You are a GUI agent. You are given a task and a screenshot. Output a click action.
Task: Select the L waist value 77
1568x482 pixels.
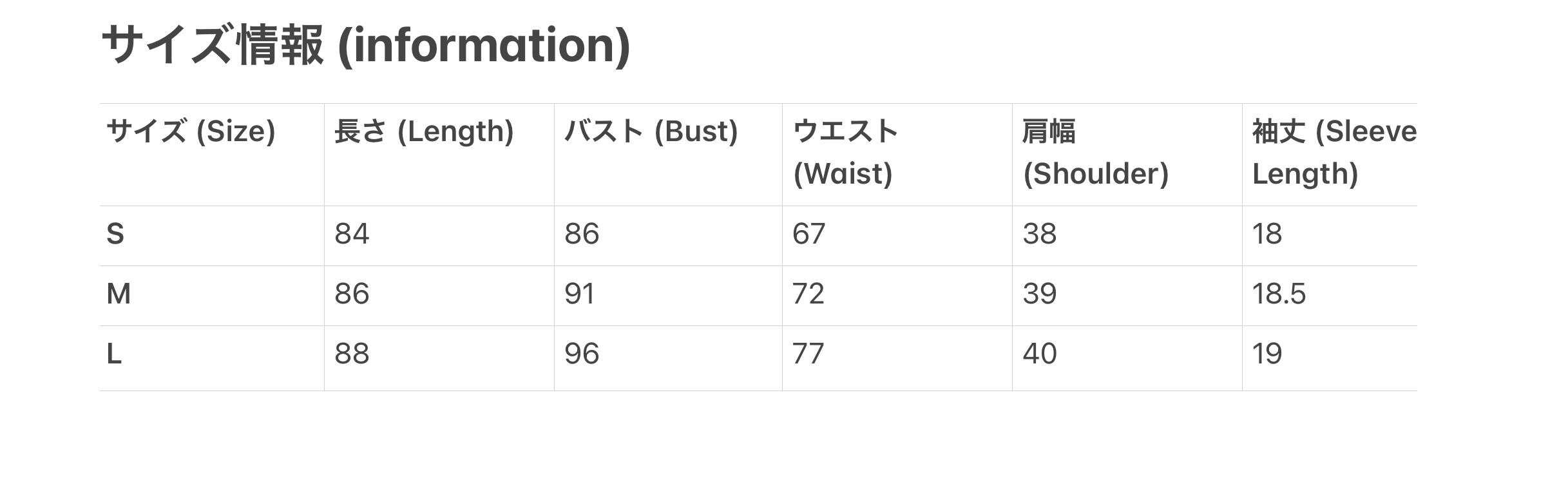tap(808, 354)
